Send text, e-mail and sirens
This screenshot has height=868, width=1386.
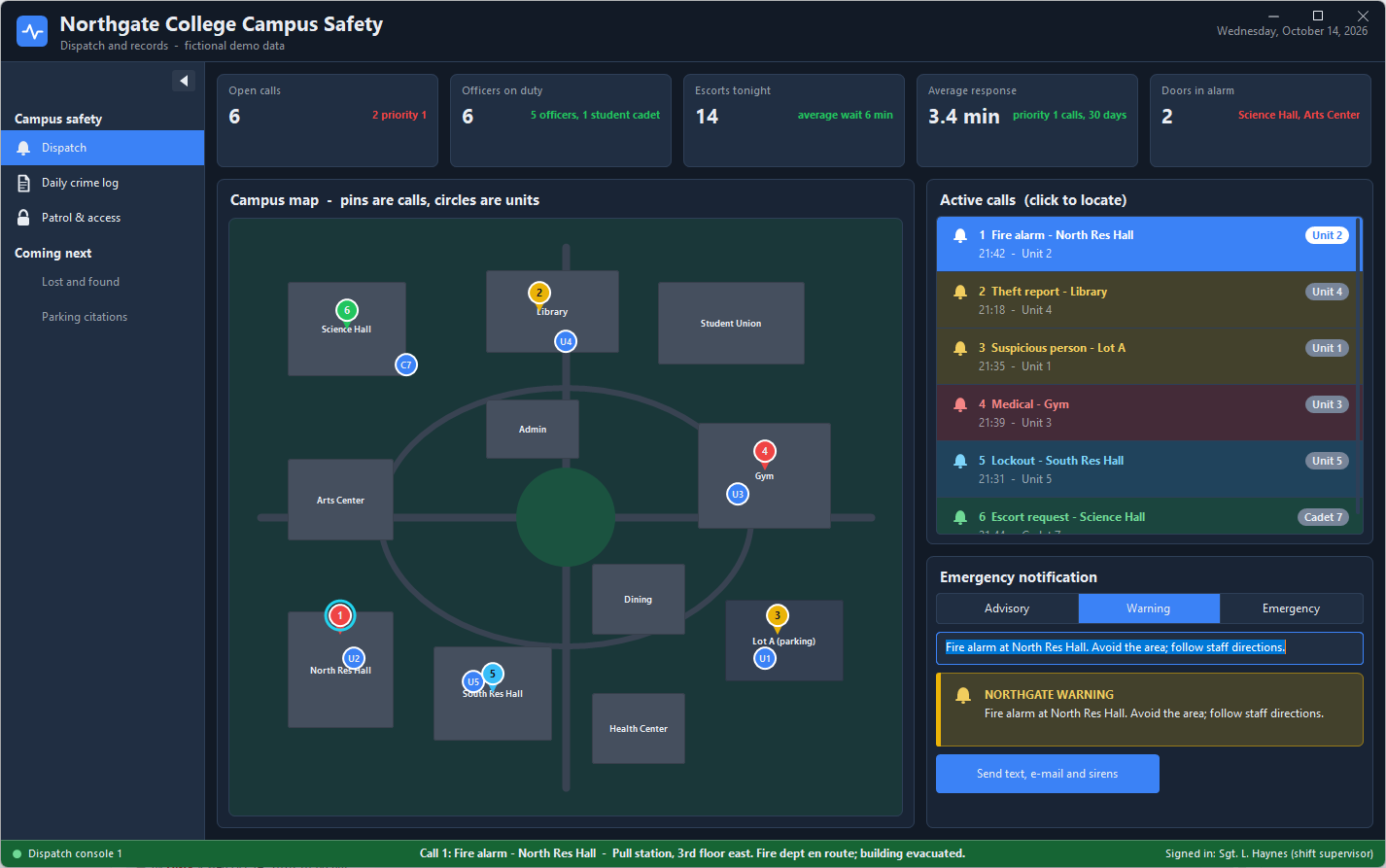point(1048,774)
